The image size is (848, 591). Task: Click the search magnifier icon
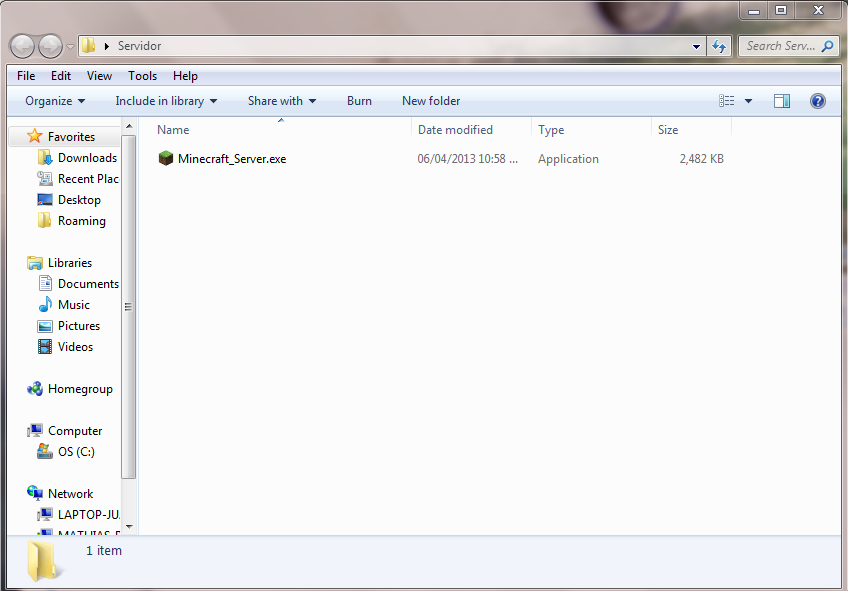click(827, 47)
